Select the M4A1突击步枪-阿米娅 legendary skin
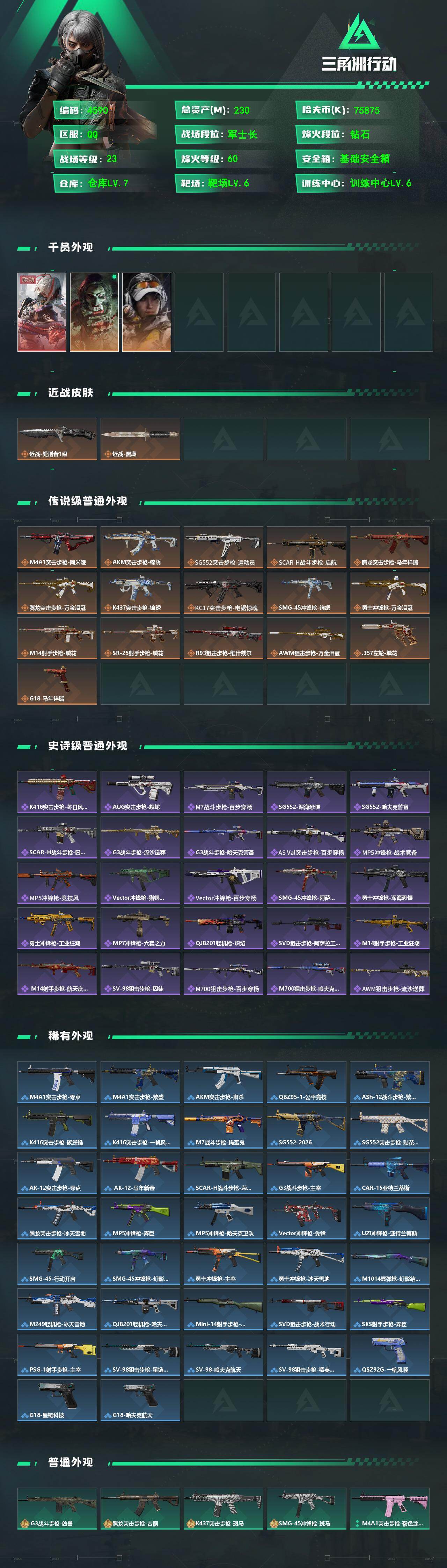This screenshot has height=1568, width=447. (57, 547)
